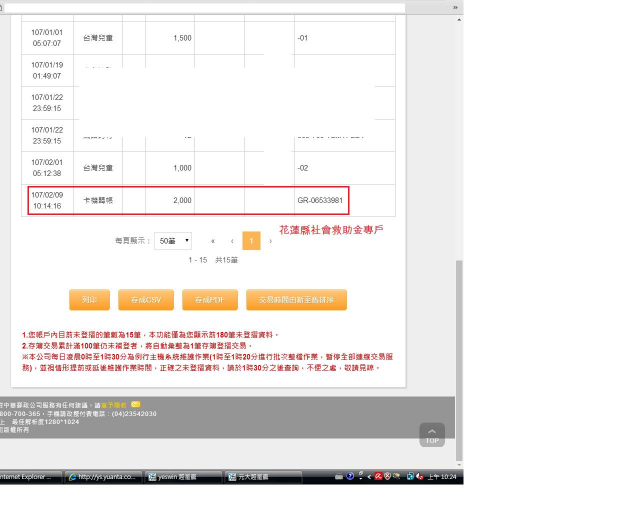The width and height of the screenshot is (640, 512).
Task: Expand the toolbar overflow chevron at top
Action: coord(457,7)
